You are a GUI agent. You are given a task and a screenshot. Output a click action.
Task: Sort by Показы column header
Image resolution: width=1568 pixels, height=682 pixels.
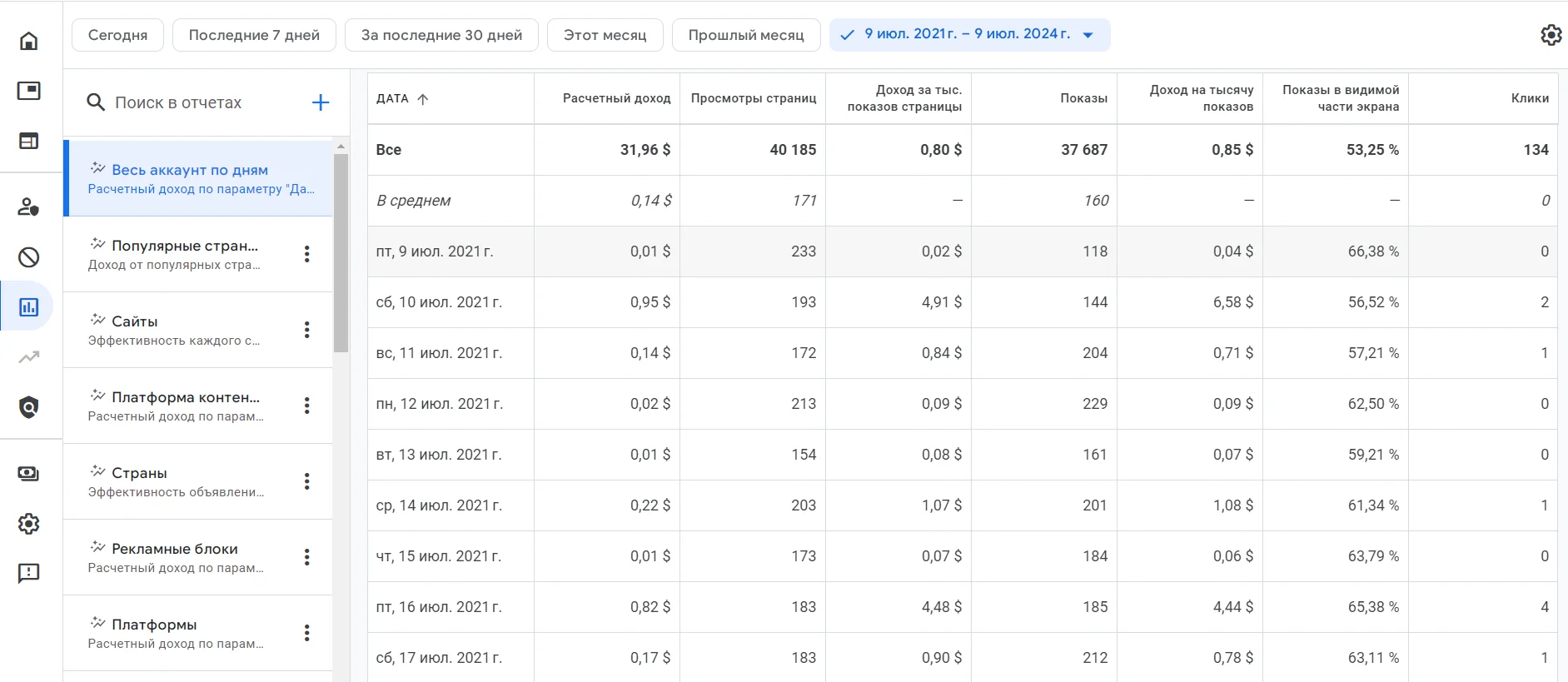pyautogui.click(x=1083, y=98)
